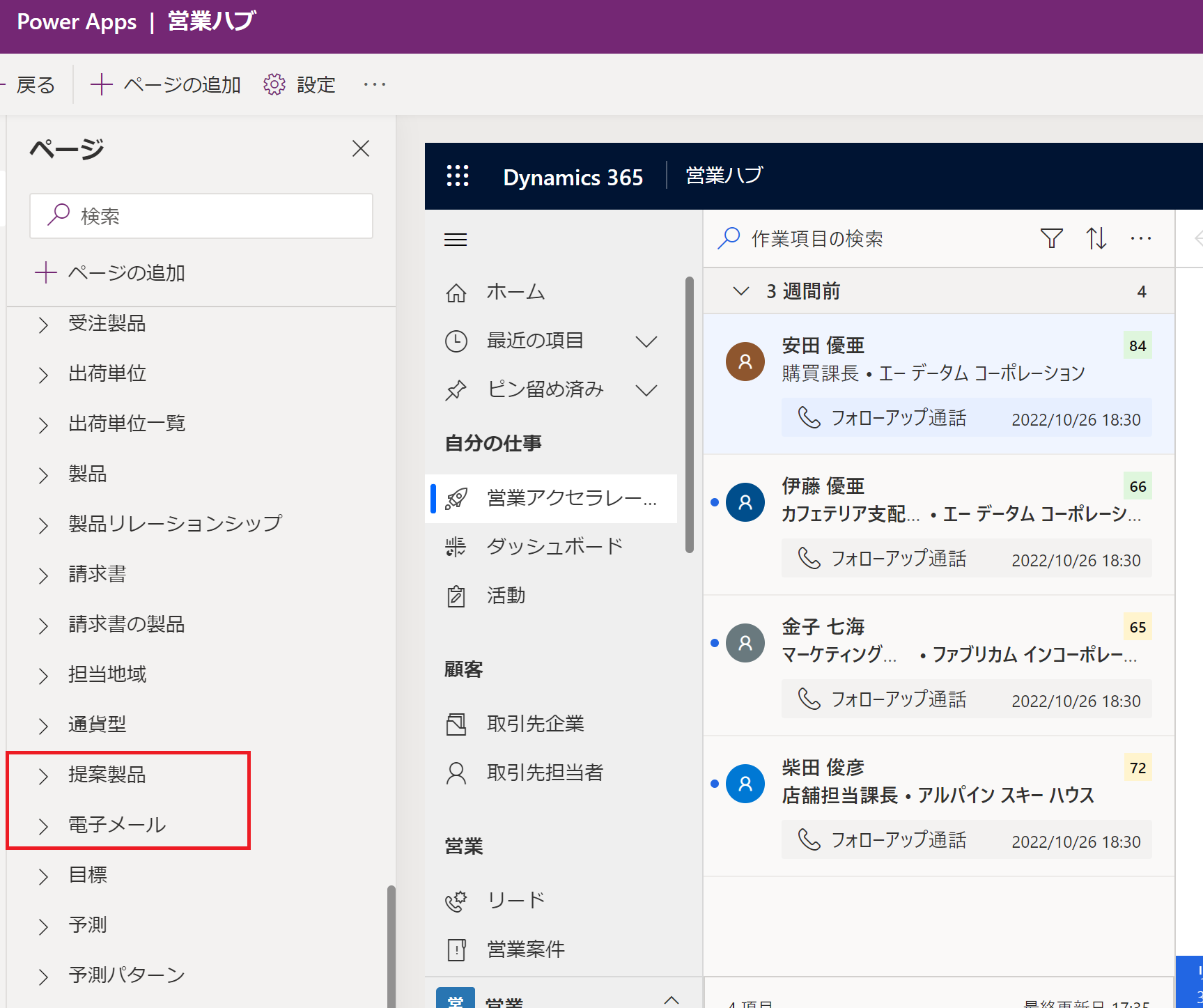Toggle the hamburger navigation menu

click(x=456, y=240)
